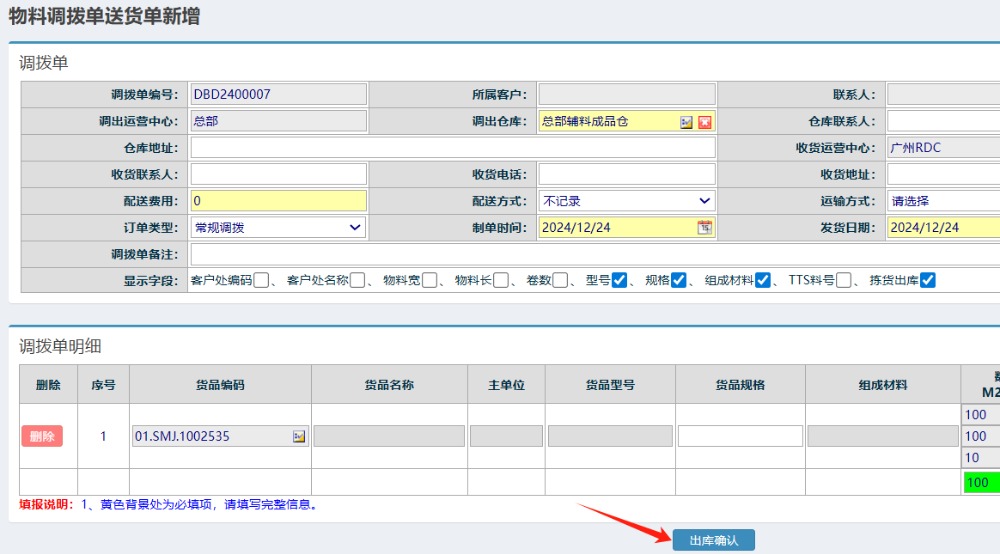Uncheck the 型号 checkbox

(619, 281)
